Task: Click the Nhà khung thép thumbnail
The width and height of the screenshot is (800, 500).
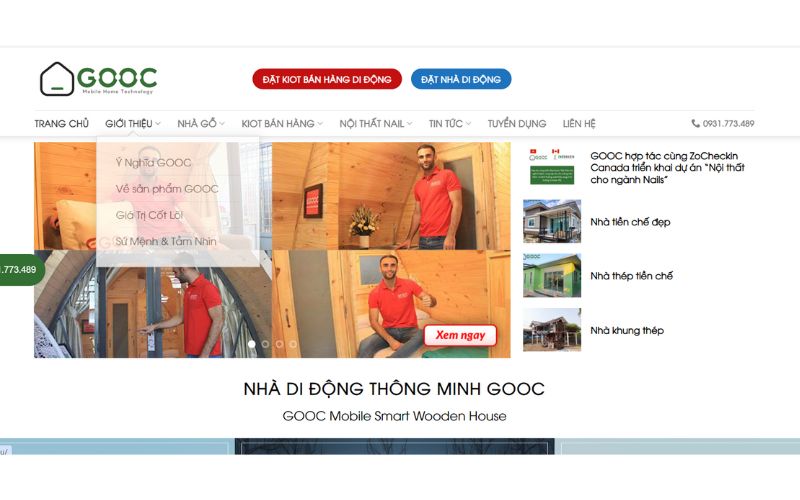Action: coord(552,330)
